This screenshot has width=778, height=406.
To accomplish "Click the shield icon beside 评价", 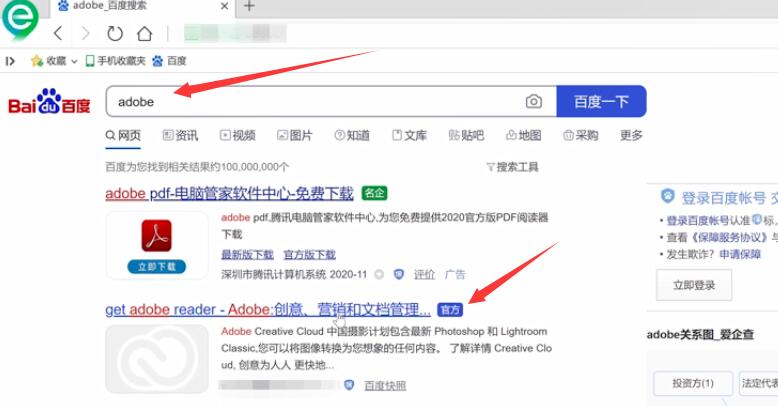I will pyautogui.click(x=398, y=274).
